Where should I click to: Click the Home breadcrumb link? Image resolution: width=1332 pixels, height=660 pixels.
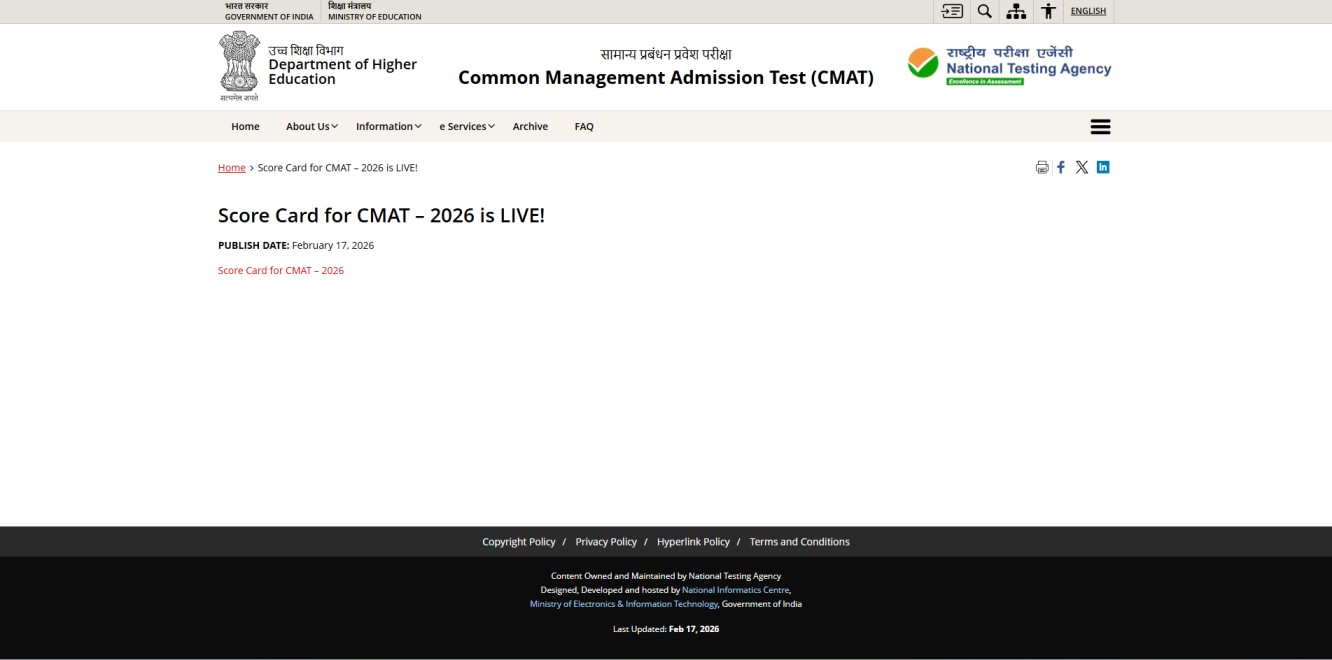(231, 167)
